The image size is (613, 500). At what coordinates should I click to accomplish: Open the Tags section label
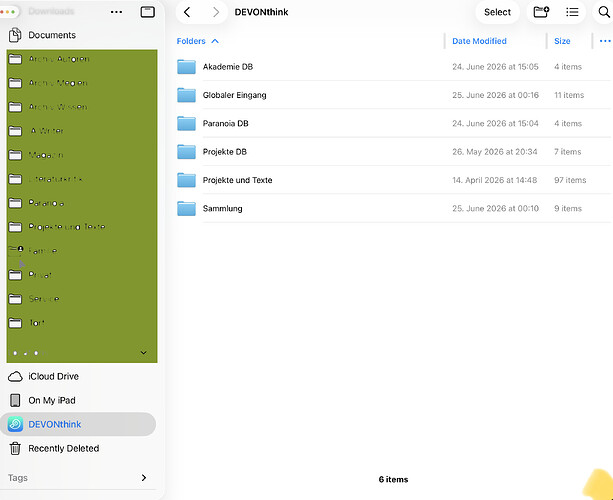tap(18, 478)
